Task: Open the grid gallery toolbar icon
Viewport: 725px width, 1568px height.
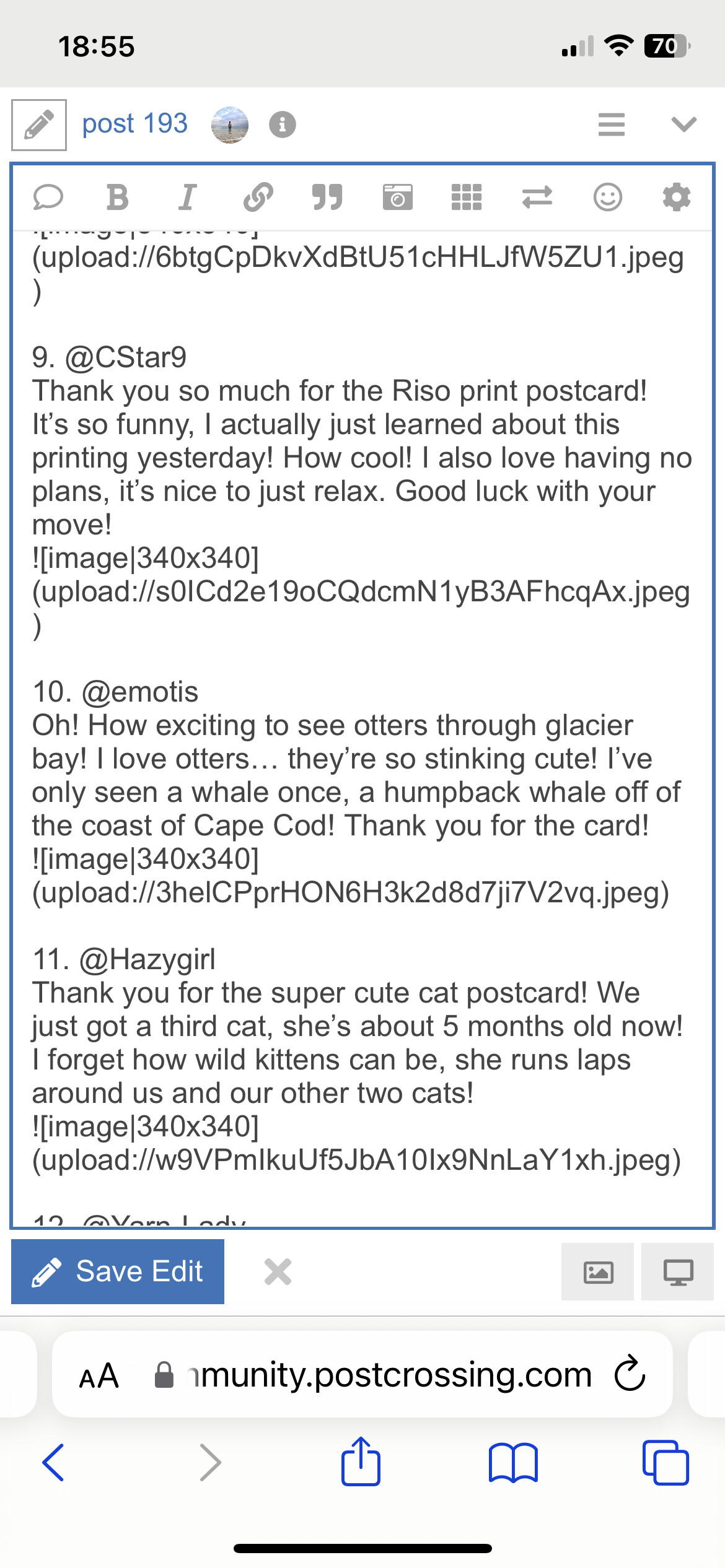Action: click(467, 198)
